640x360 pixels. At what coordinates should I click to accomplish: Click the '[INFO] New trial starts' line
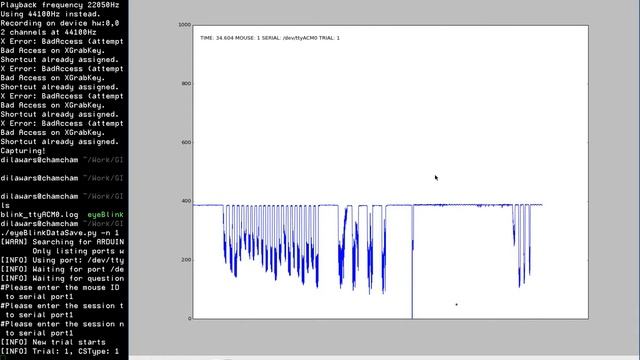point(53,342)
